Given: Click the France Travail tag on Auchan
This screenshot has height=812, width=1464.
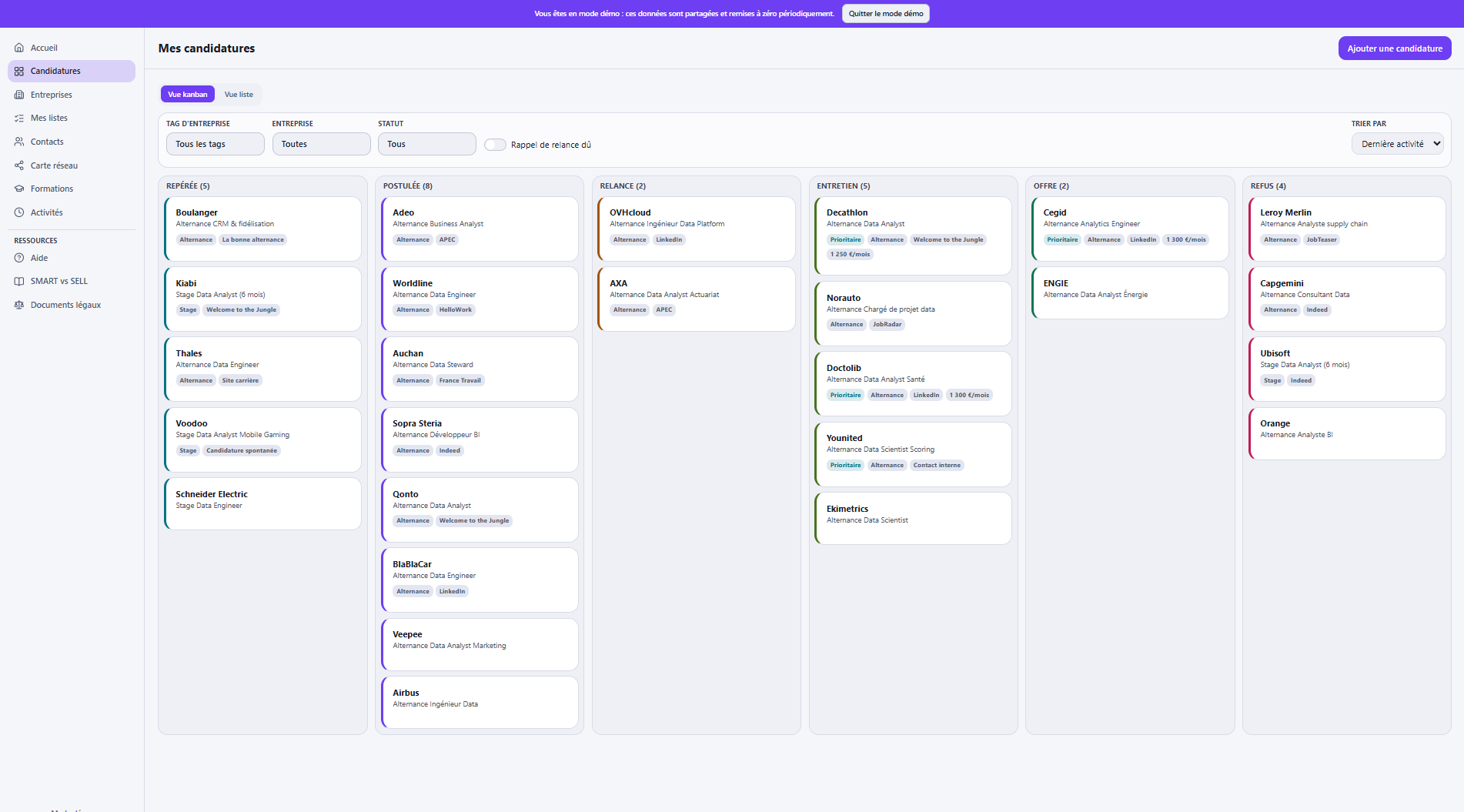Looking at the screenshot, I should coord(460,380).
